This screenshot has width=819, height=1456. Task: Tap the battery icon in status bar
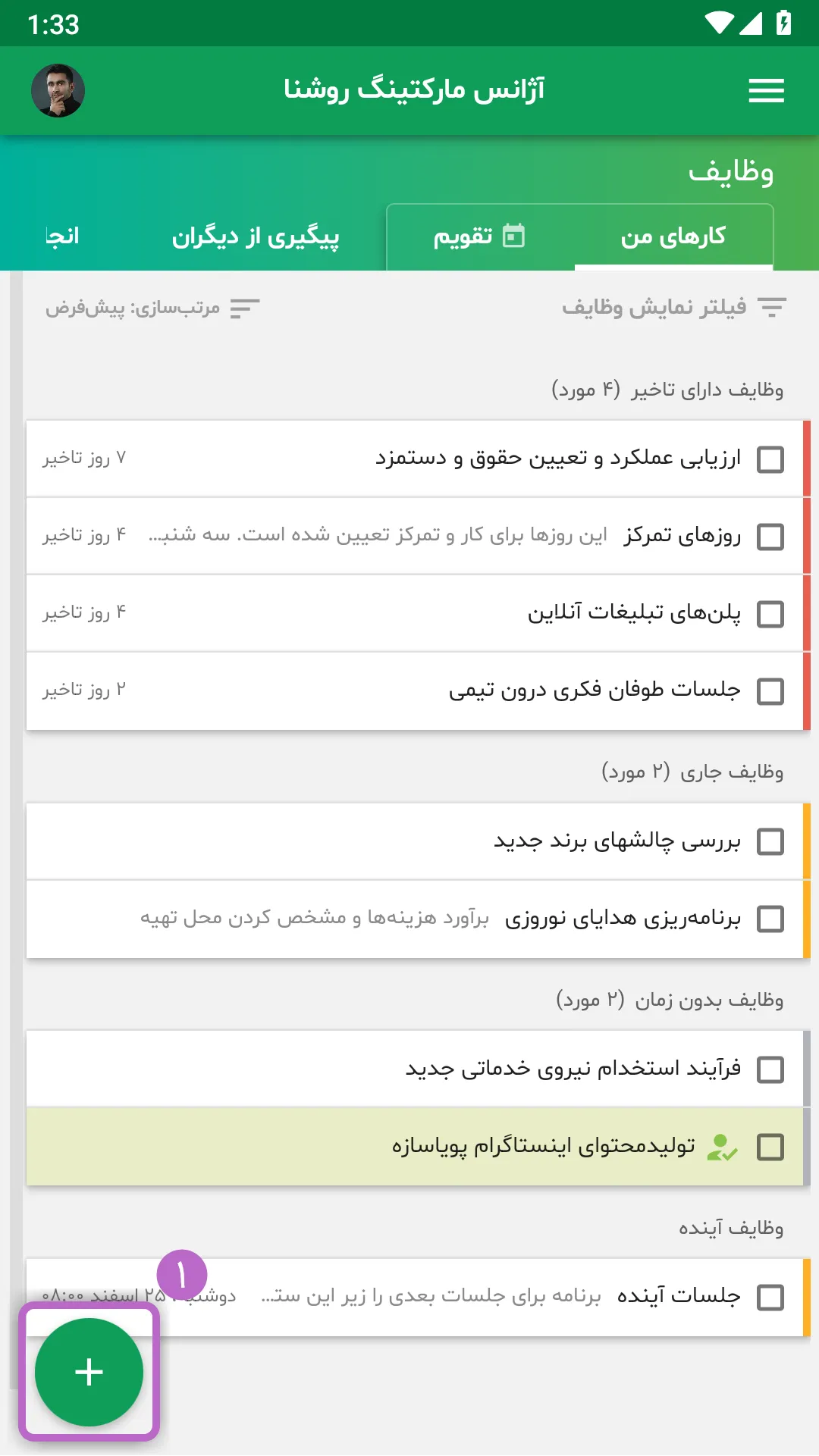tap(784, 23)
